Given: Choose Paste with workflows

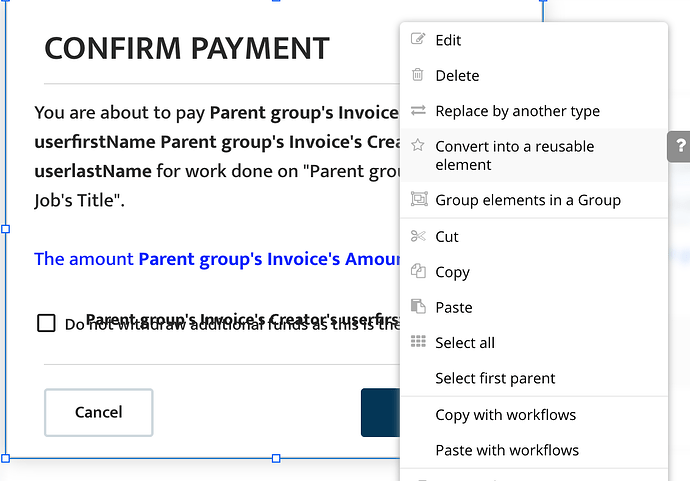Looking at the screenshot, I should [x=534, y=450].
